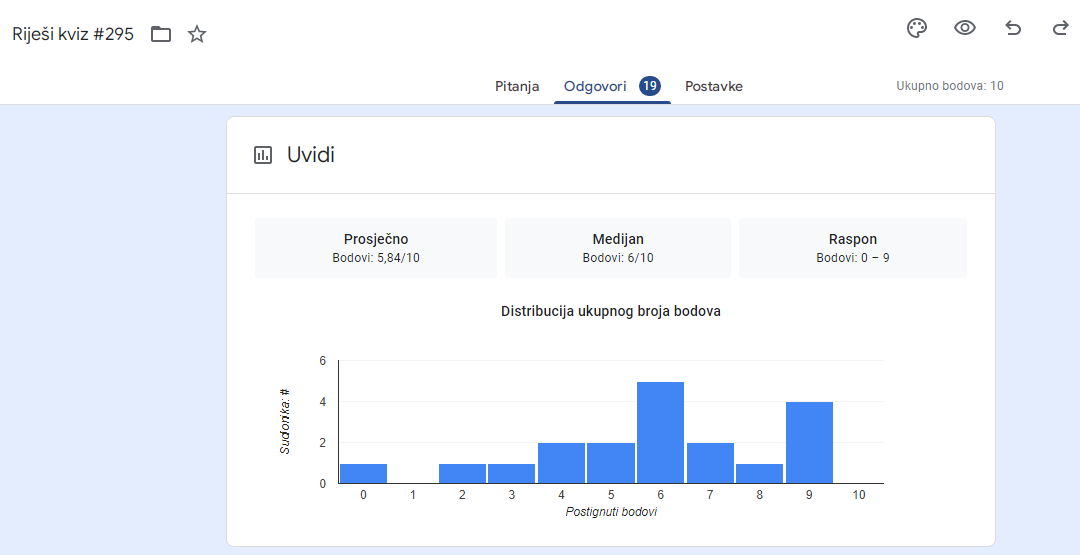The width and height of the screenshot is (1080, 555).
Task: Open the form preview via eye icon
Action: click(965, 28)
